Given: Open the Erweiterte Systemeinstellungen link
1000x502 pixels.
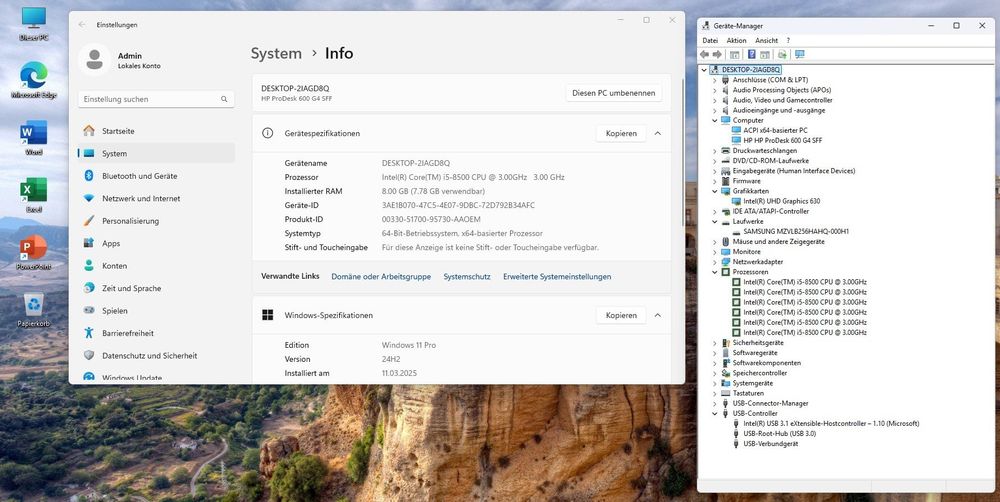Looking at the screenshot, I should pyautogui.click(x=557, y=276).
